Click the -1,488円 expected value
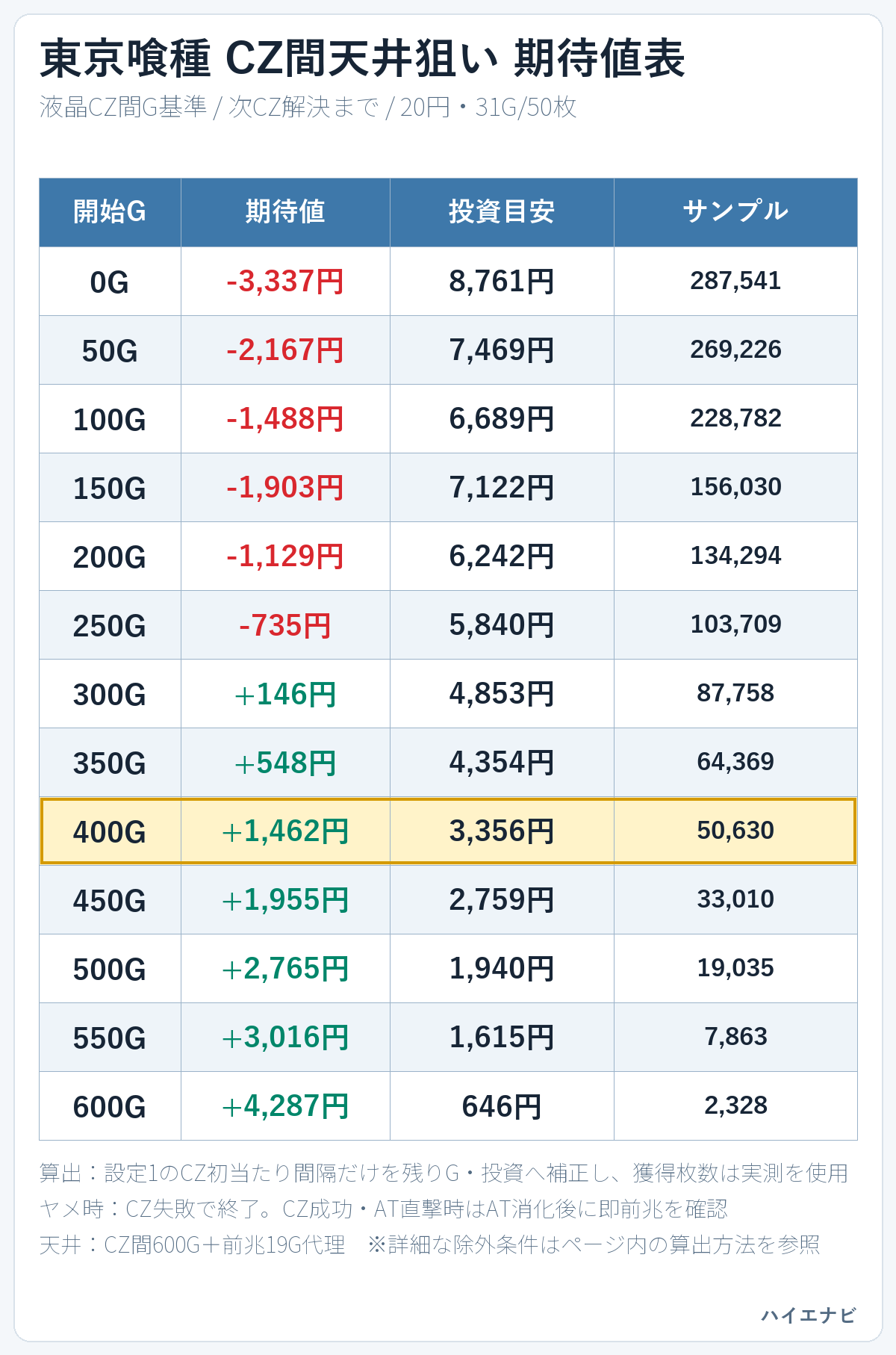Viewport: 896px width, 1355px height. [x=285, y=419]
